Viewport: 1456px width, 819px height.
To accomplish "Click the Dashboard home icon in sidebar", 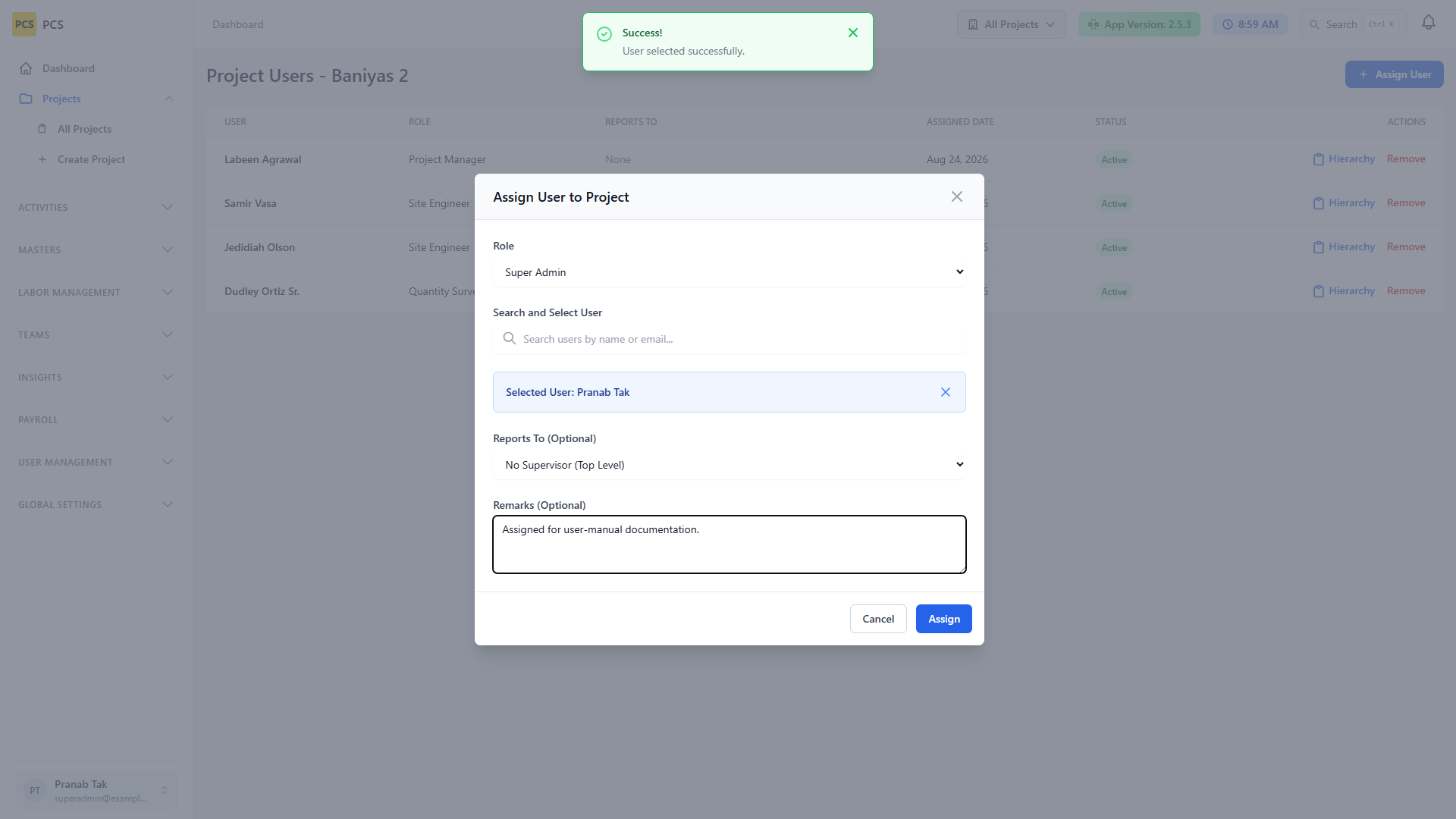I will pyautogui.click(x=26, y=68).
